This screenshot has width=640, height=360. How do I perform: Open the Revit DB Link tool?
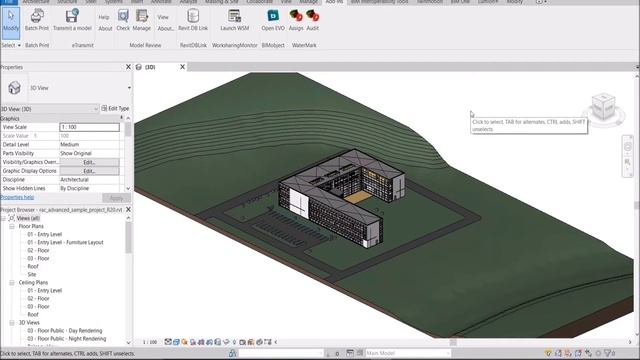193,20
